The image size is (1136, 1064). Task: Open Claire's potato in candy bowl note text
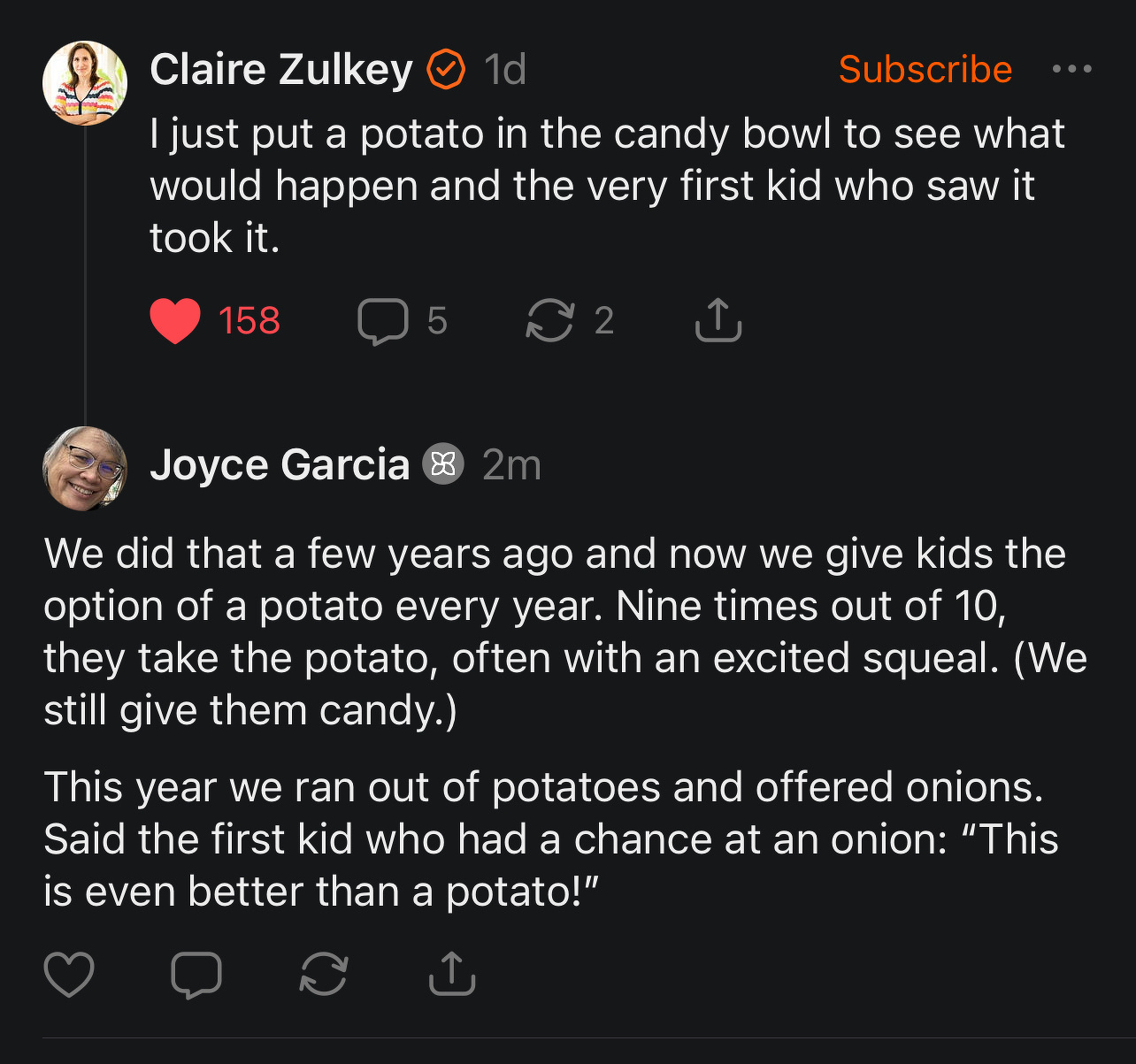click(x=607, y=186)
